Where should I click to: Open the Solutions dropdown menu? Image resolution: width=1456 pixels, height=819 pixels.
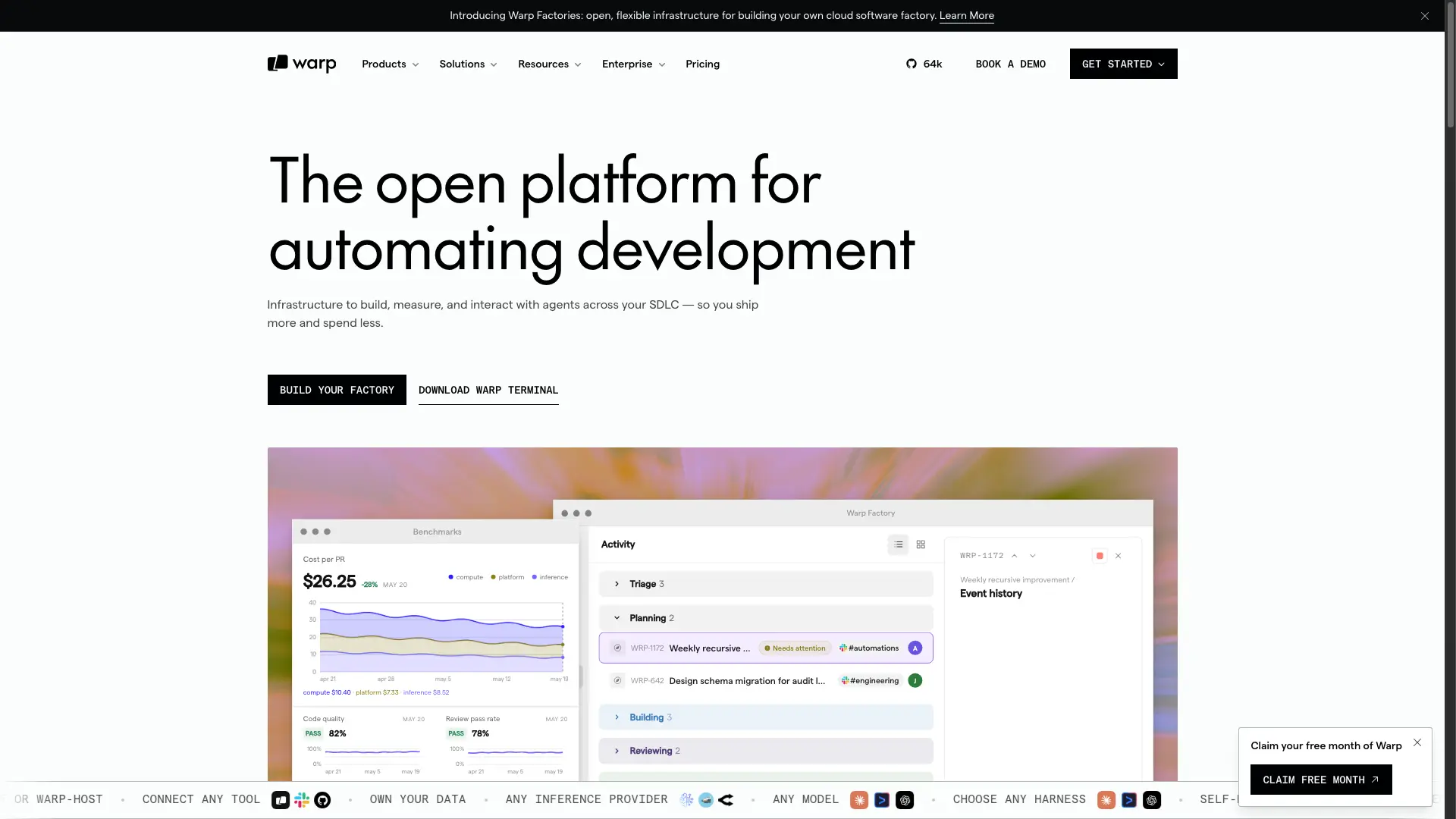(468, 64)
